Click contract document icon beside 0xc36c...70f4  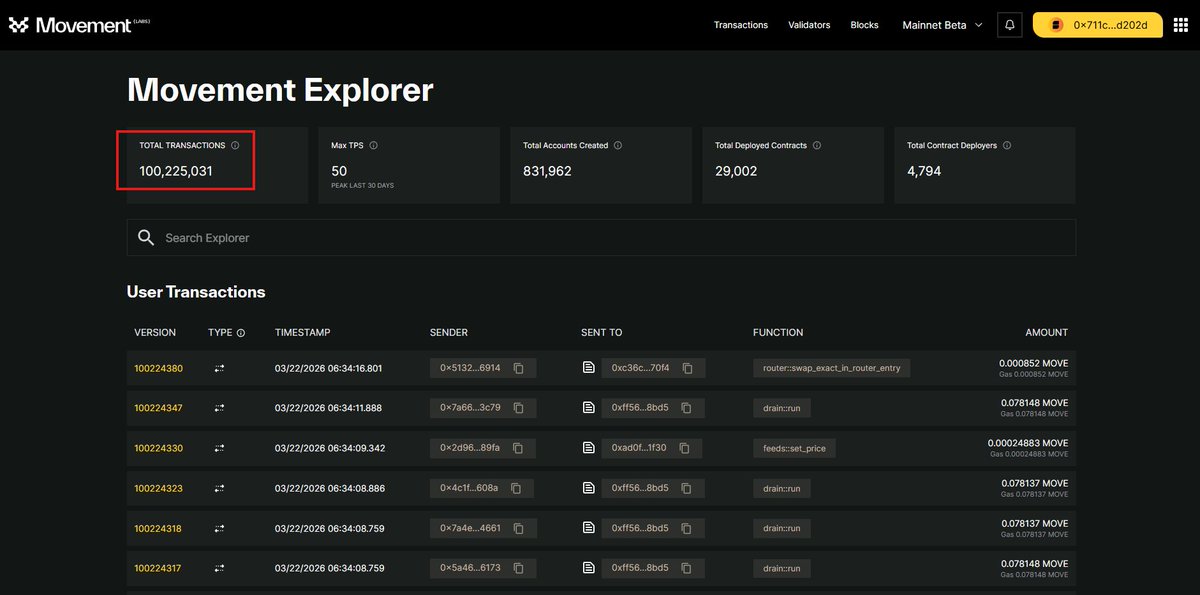(589, 368)
